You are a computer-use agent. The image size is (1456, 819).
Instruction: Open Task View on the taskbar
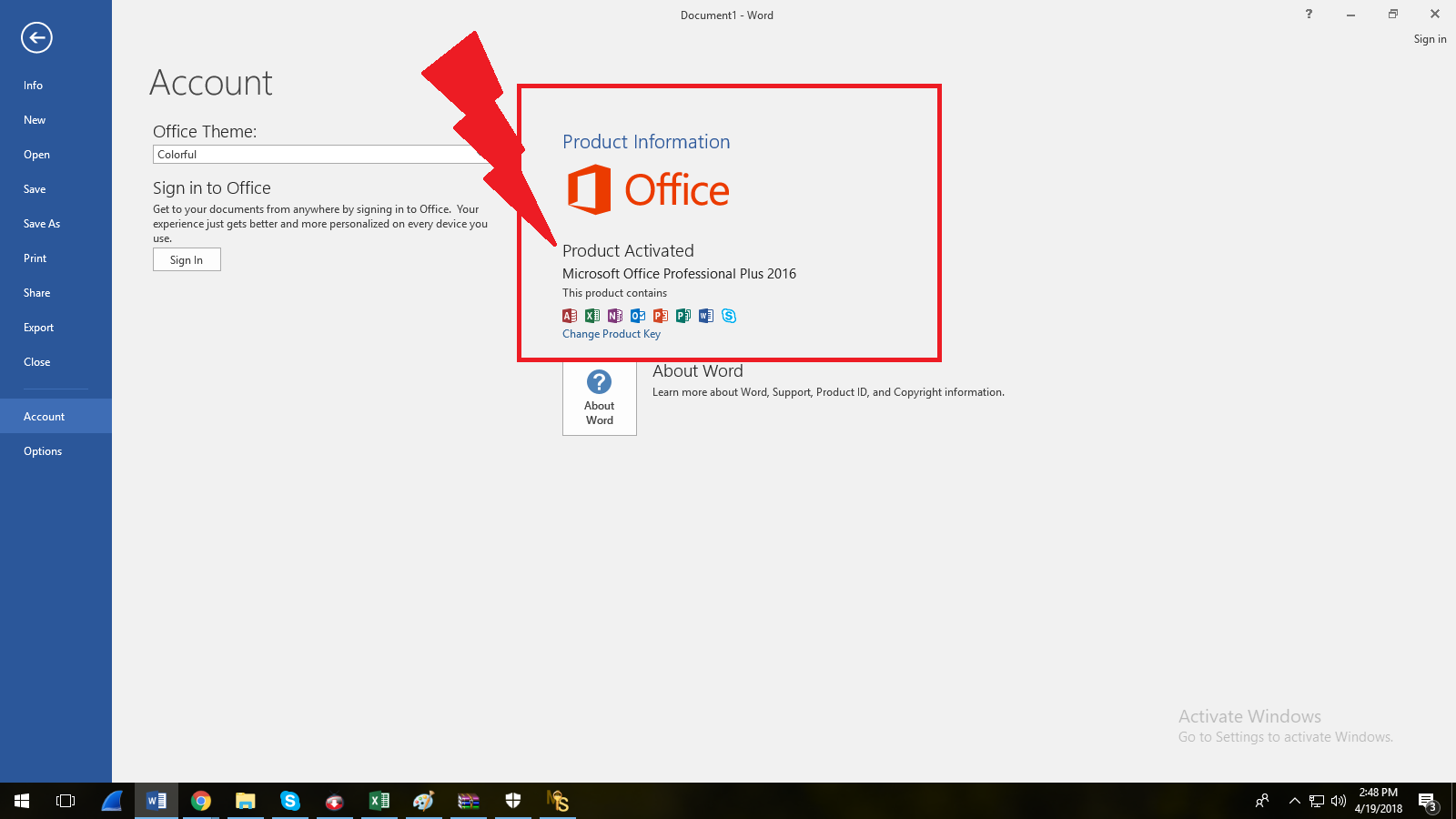[x=66, y=801]
